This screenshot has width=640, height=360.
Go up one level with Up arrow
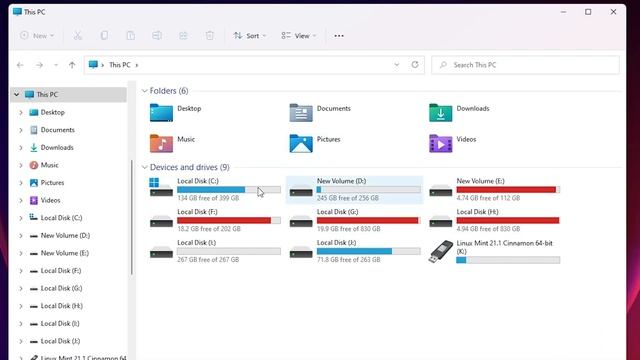(72, 65)
